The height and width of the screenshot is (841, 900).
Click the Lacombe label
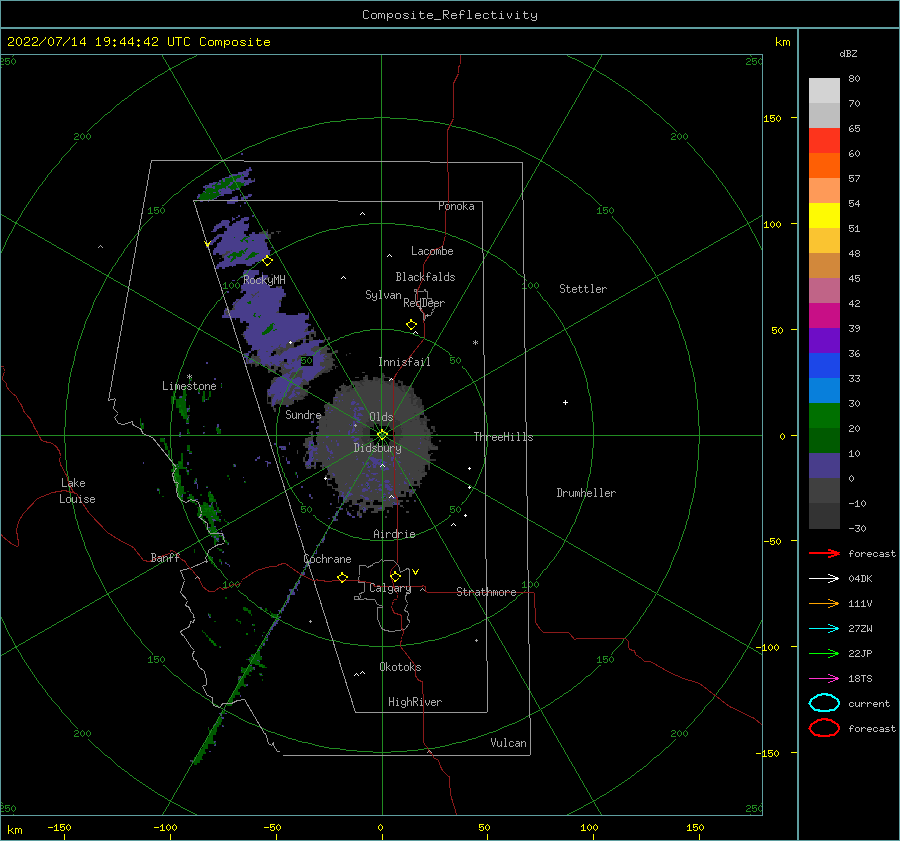(432, 251)
